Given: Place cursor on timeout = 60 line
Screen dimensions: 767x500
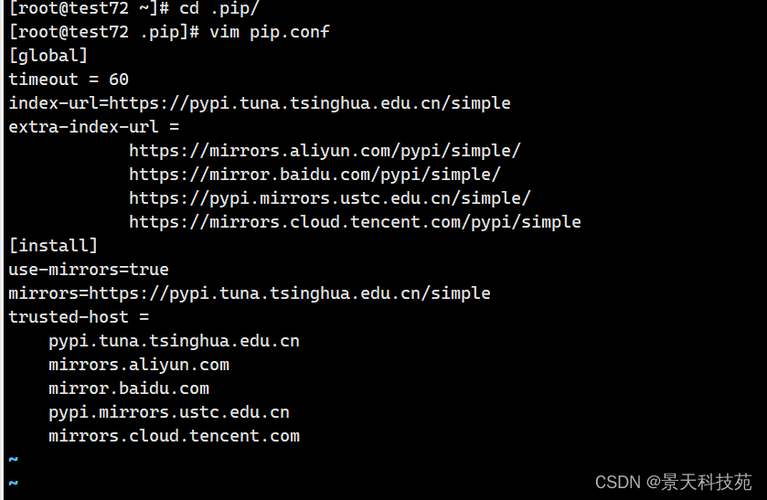Looking at the screenshot, I should [68, 79].
